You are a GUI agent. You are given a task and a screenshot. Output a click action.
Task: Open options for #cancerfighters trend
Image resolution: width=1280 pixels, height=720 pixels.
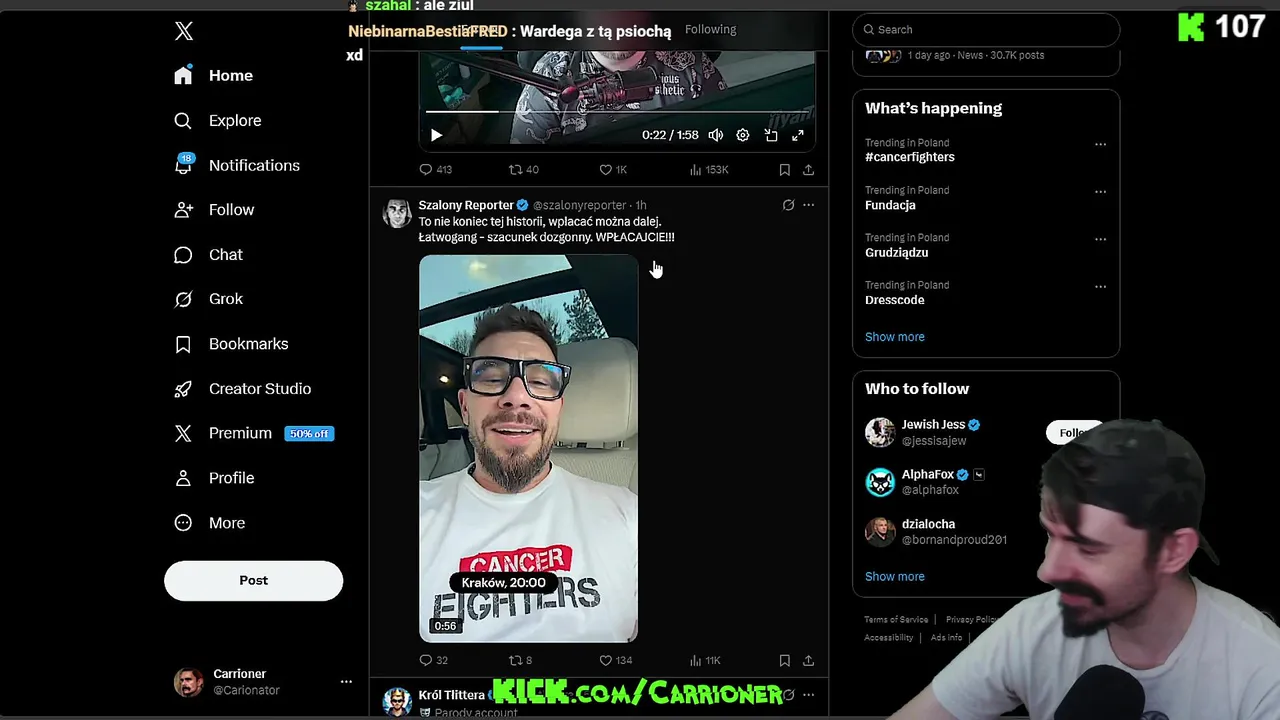coord(1100,144)
